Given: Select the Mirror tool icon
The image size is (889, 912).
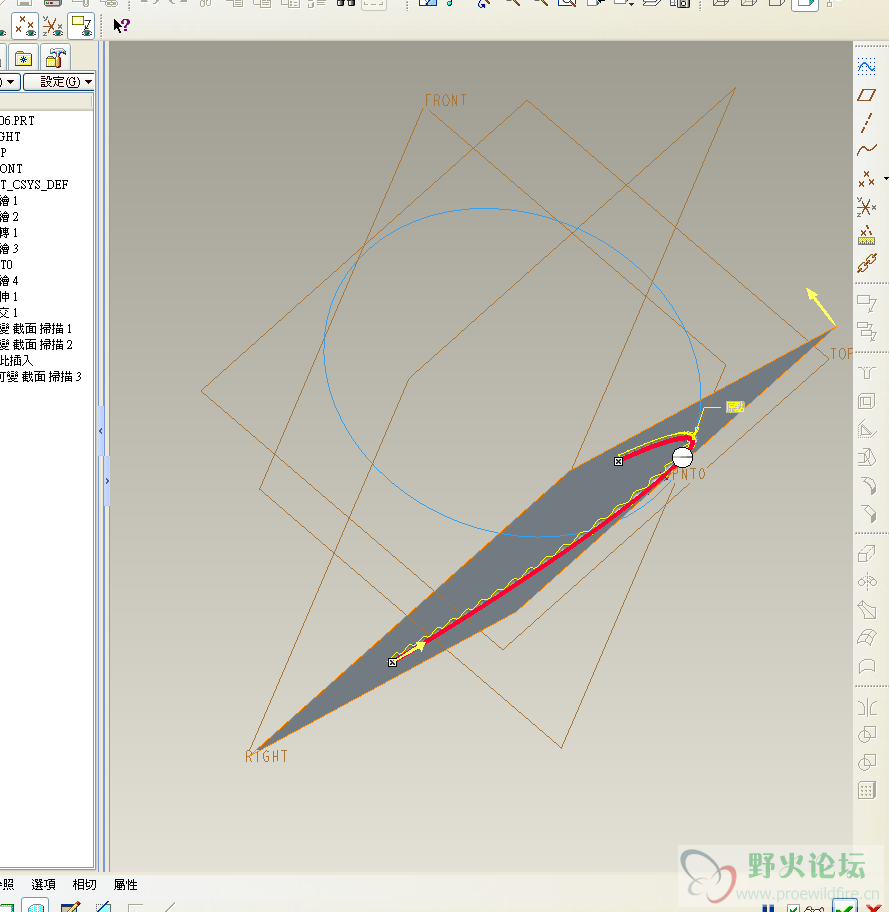Looking at the screenshot, I should click(866, 708).
